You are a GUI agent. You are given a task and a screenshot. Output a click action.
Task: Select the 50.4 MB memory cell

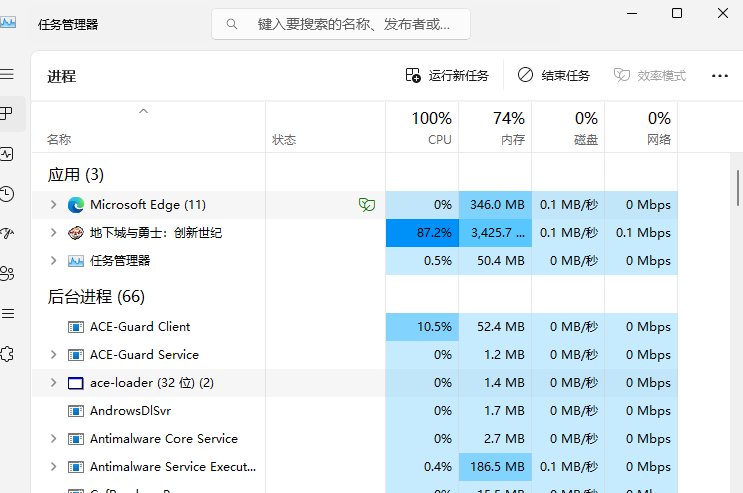(x=495, y=261)
